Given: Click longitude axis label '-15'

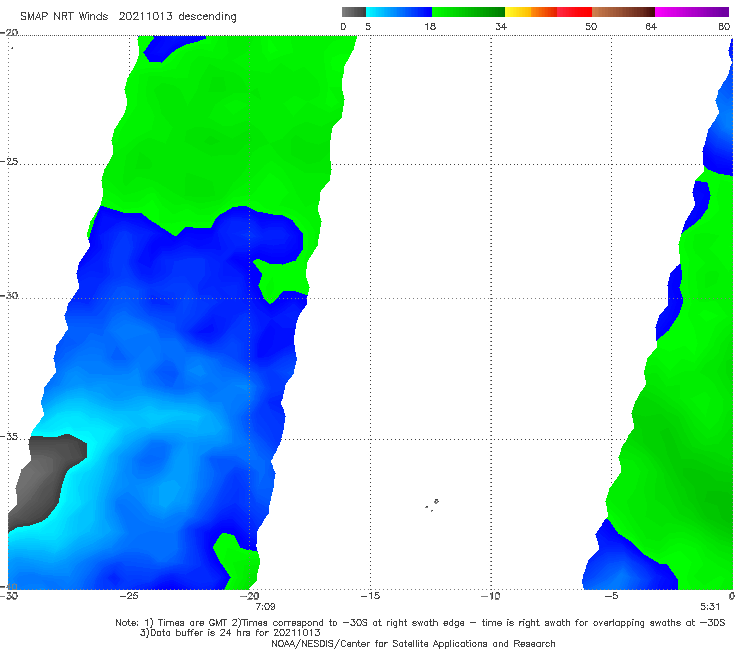Looking at the screenshot, I should [370, 596].
